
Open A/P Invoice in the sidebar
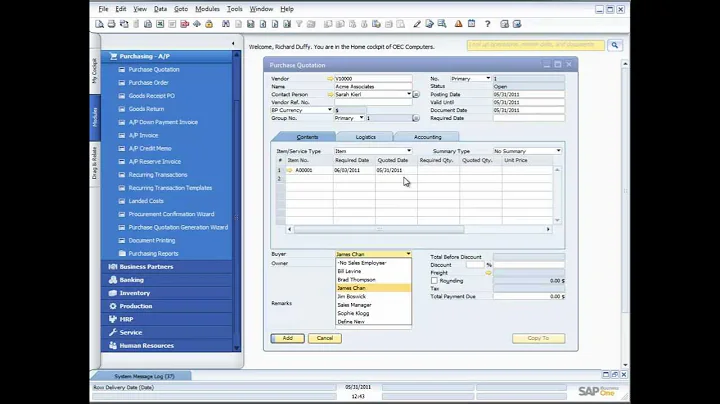click(x=143, y=135)
